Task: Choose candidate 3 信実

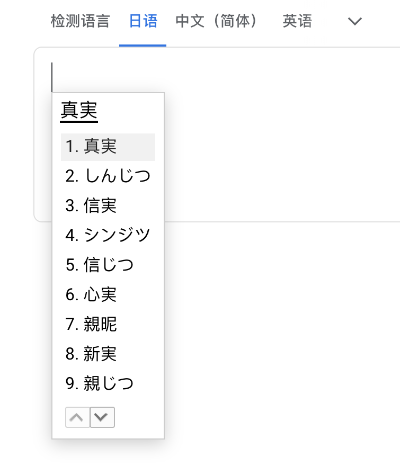Action: tap(108, 205)
